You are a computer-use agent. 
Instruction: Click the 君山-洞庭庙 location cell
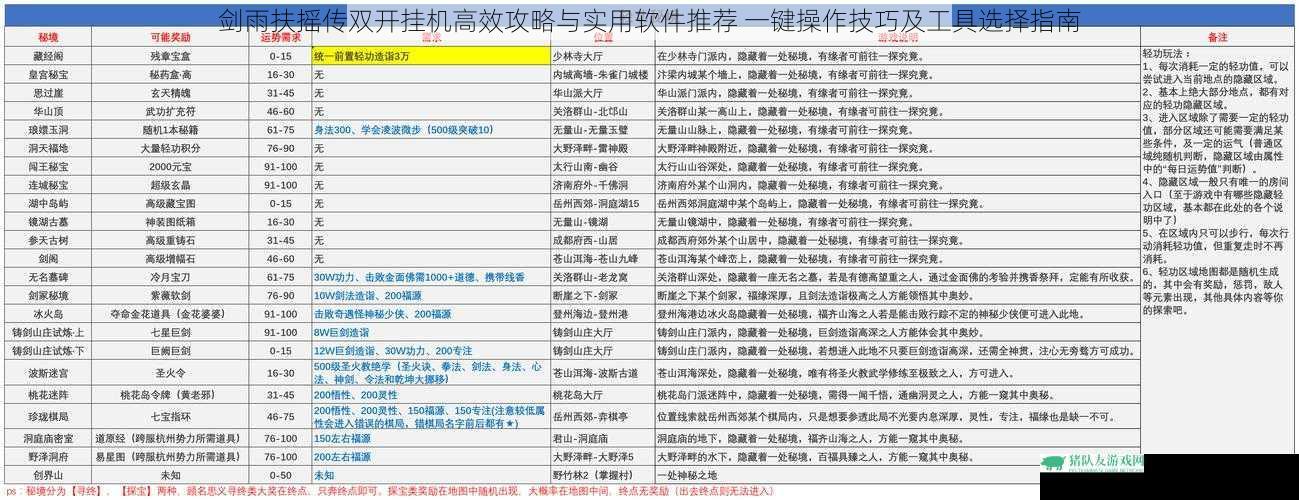[602, 438]
